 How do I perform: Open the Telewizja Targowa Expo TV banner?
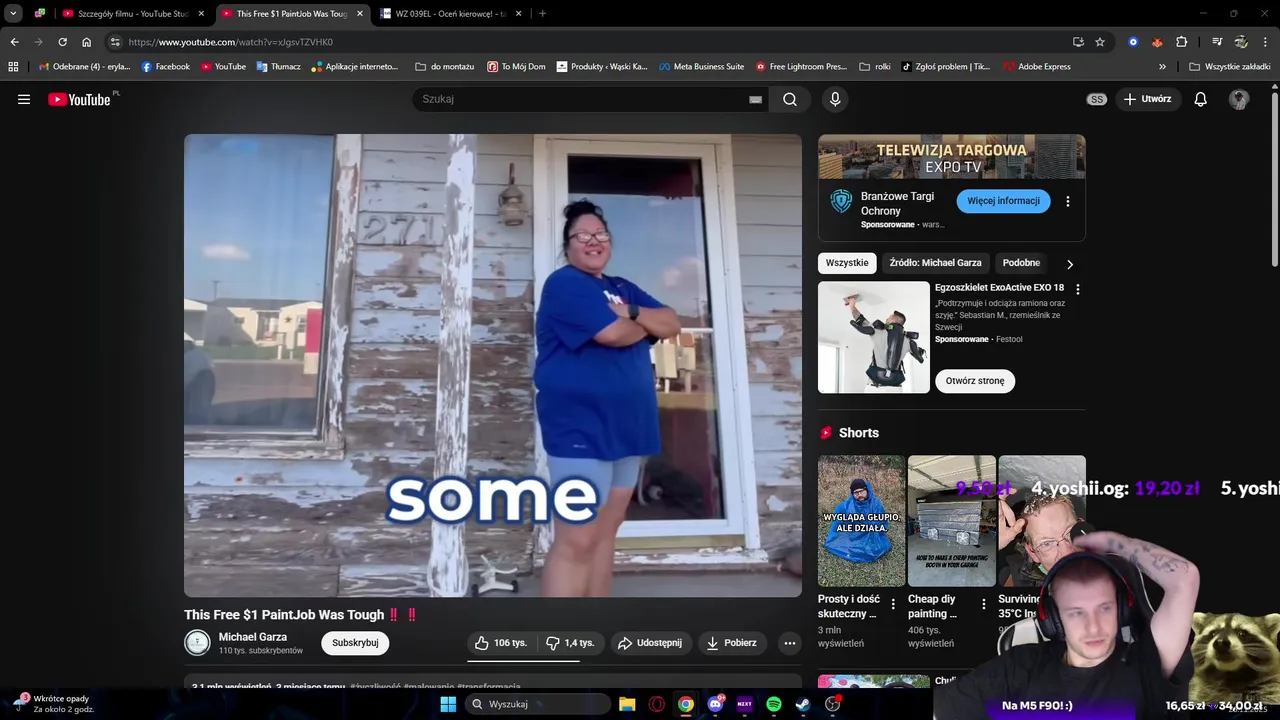tap(951, 157)
